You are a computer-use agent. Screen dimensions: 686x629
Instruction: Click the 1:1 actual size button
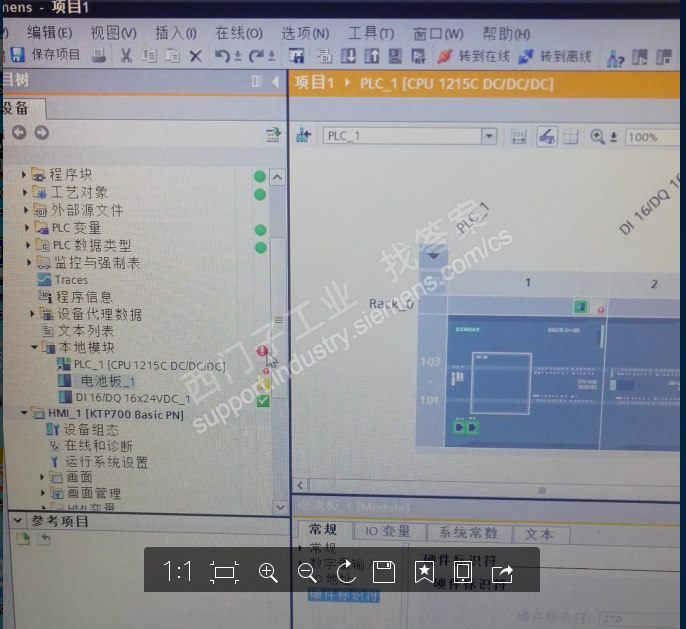point(177,571)
